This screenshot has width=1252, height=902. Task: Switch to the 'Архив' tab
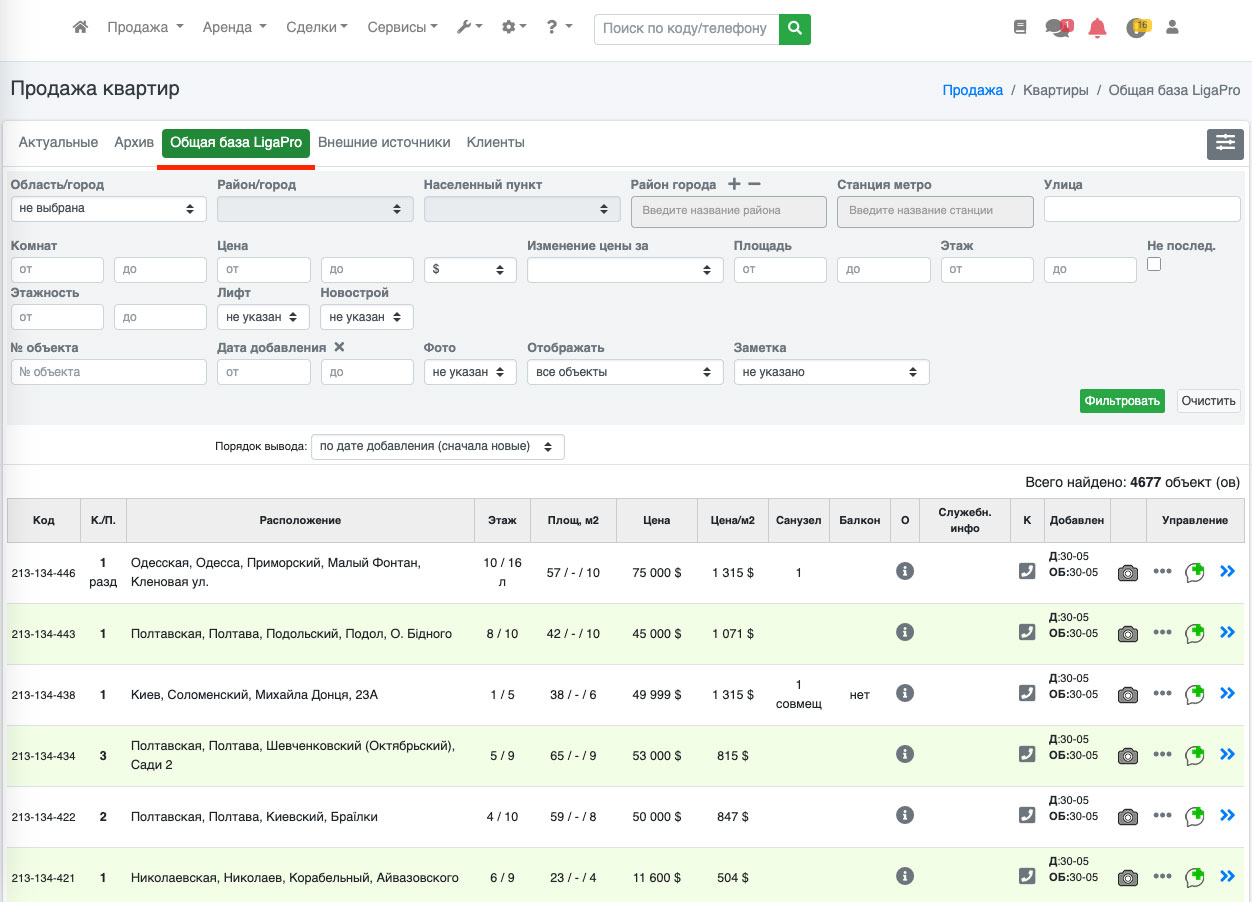pyautogui.click(x=134, y=143)
